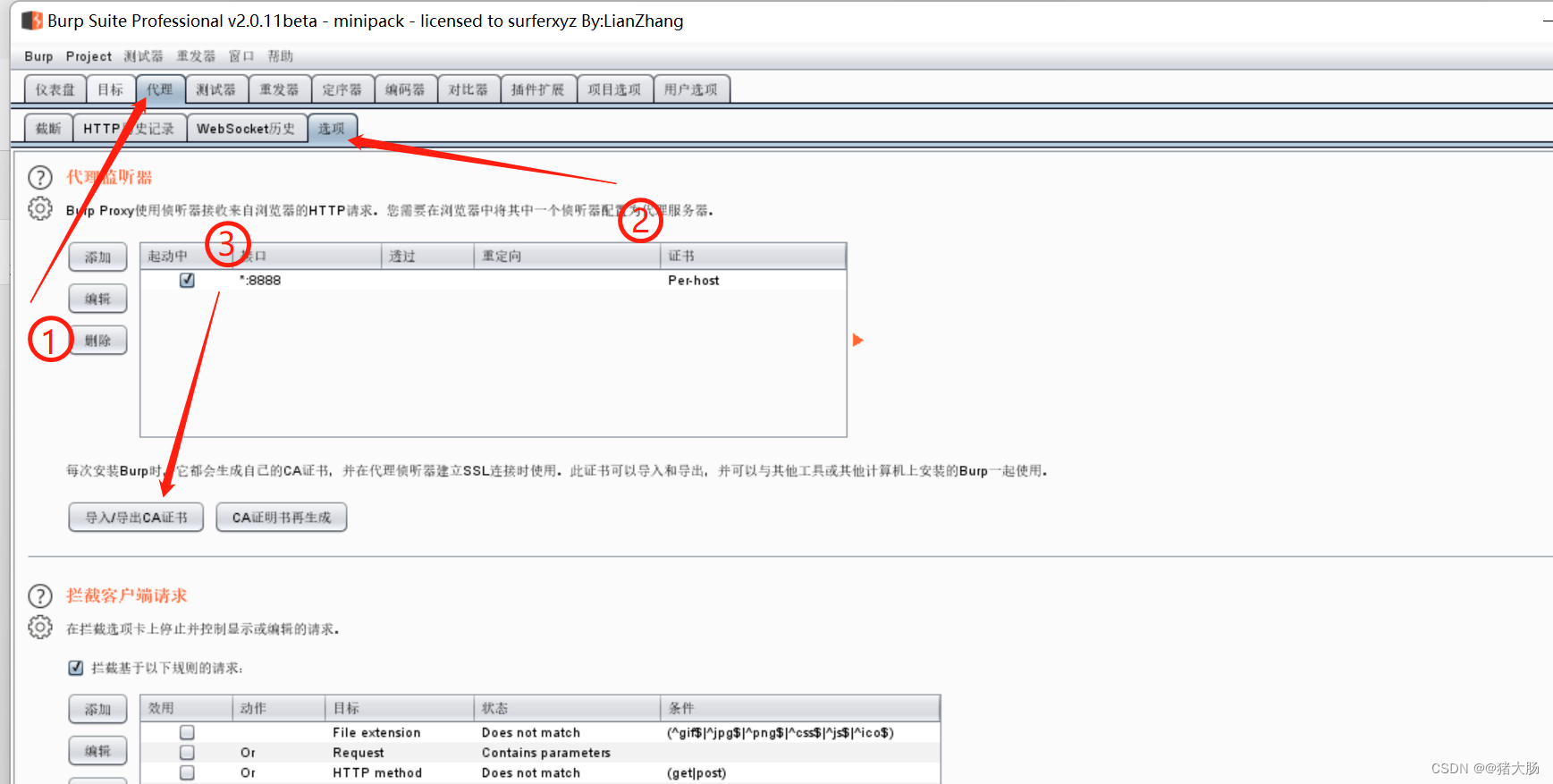Click 添加 button for interception rules
1553x784 pixels.
coord(97,710)
